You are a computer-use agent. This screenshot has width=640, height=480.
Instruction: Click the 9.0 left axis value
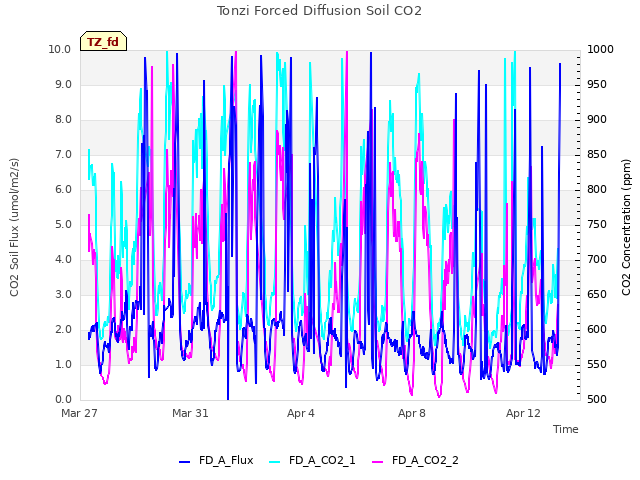(x=63, y=84)
